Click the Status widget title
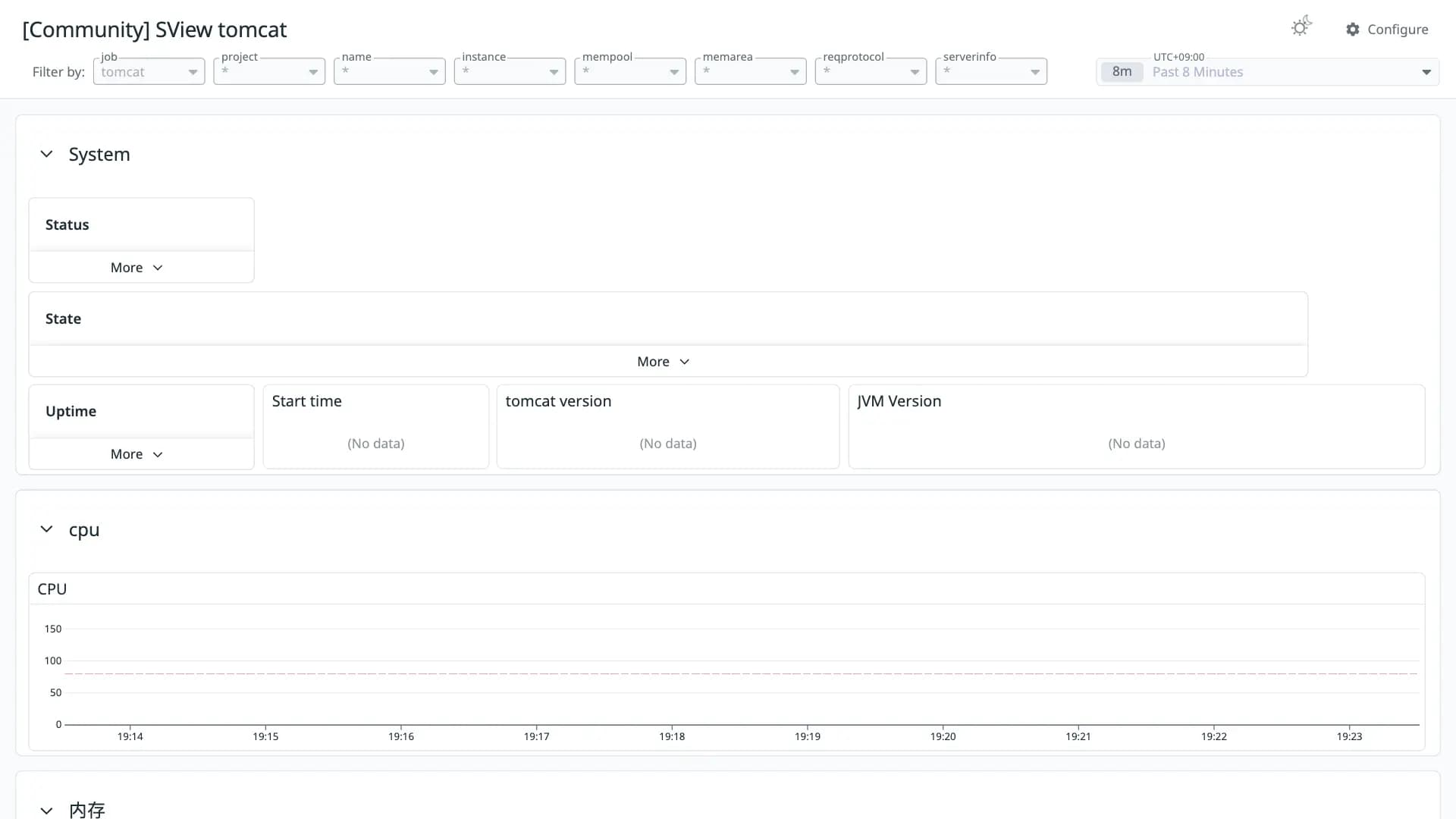Screen dimensions: 1456x819 [x=67, y=224]
